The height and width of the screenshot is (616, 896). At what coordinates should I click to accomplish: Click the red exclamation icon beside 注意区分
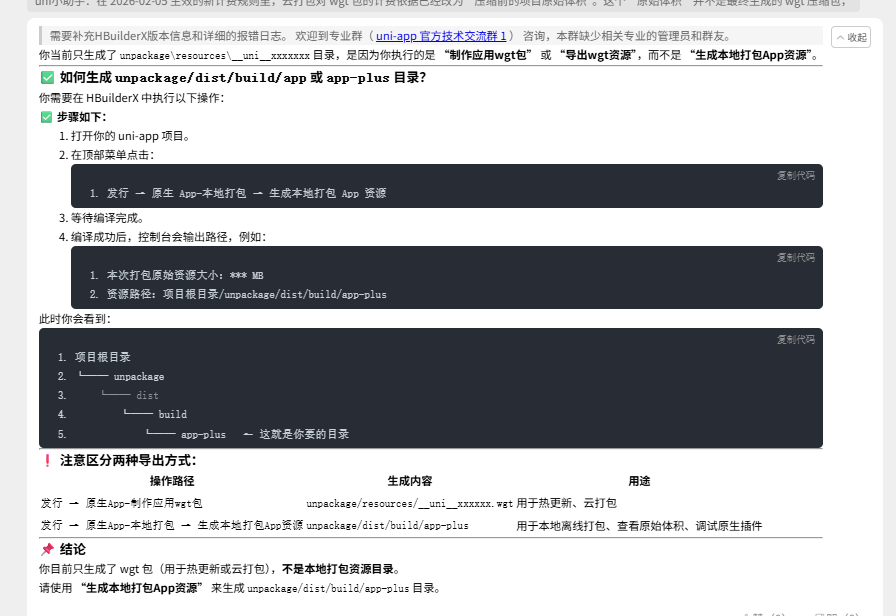[x=47, y=461]
